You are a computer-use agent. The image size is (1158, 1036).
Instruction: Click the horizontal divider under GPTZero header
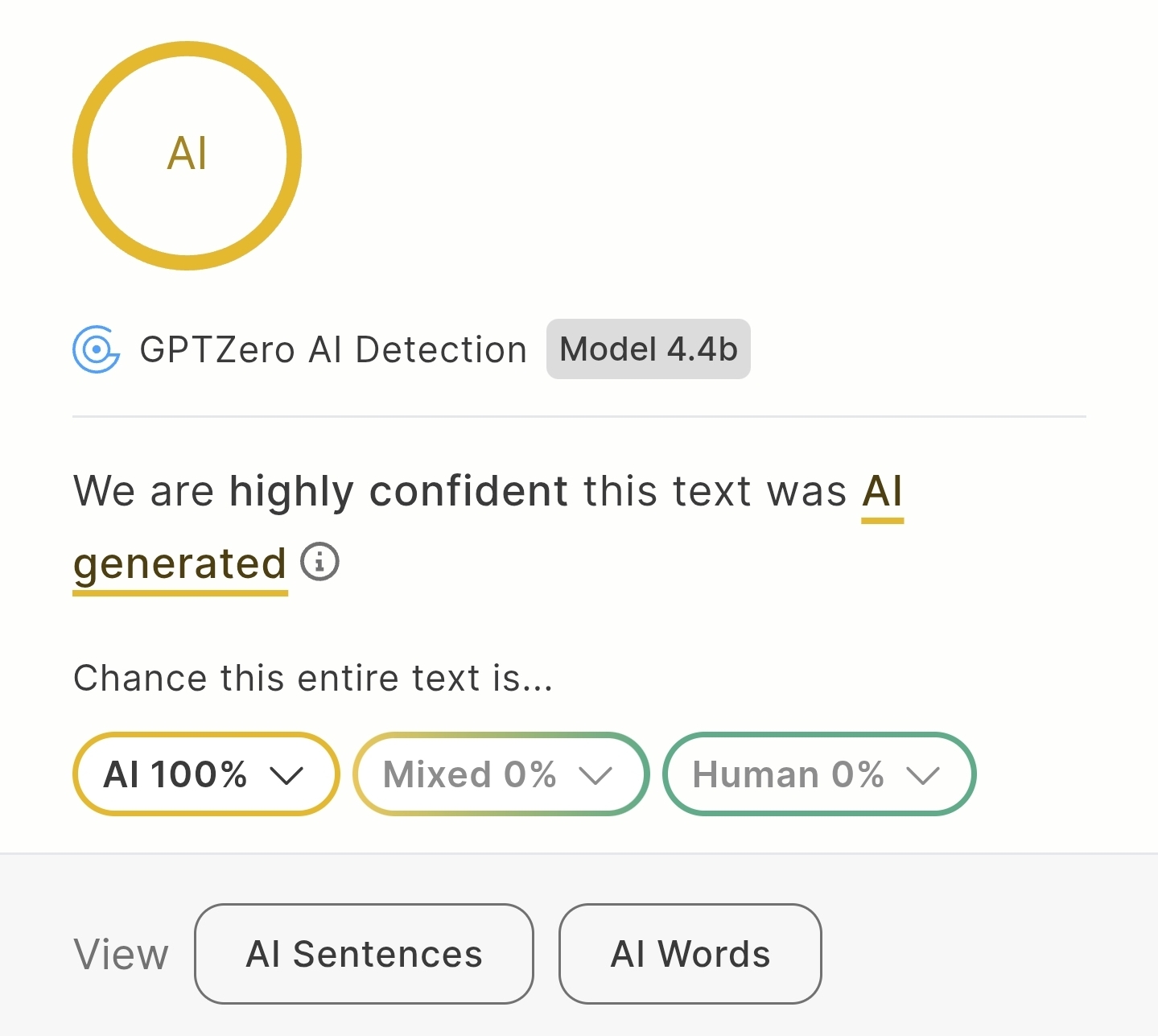coord(579,417)
